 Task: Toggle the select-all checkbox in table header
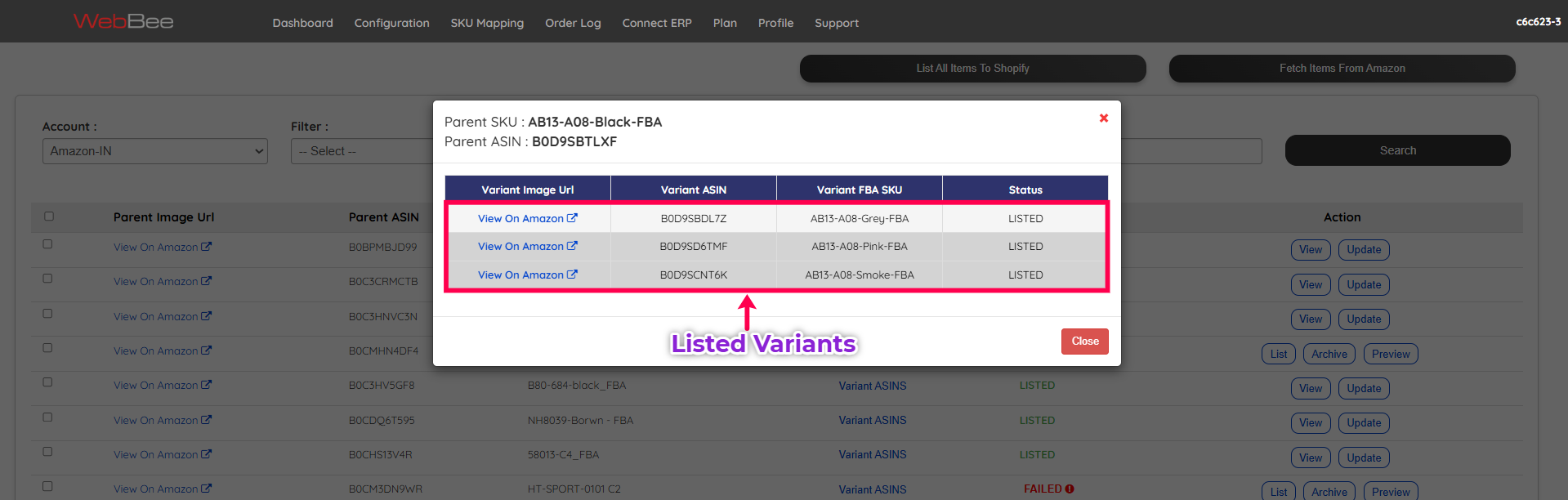[x=49, y=217]
